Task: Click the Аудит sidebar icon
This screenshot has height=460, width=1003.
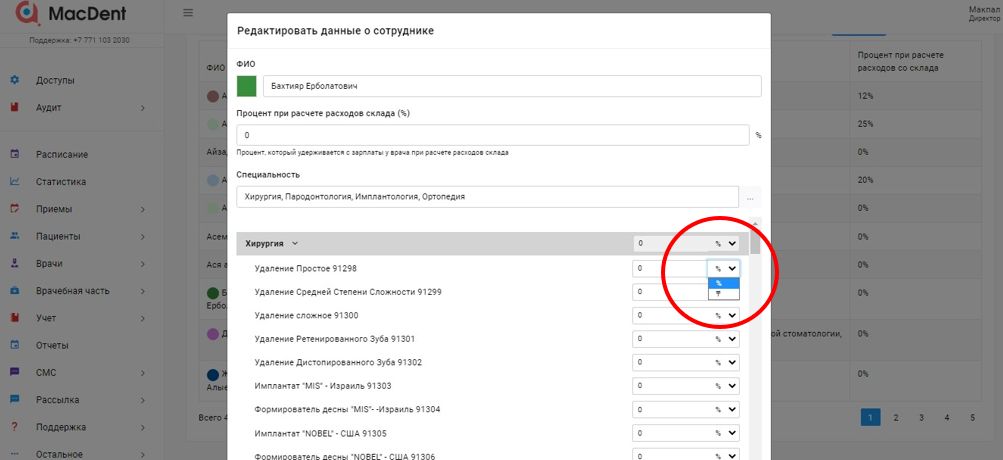Action: pos(15,107)
